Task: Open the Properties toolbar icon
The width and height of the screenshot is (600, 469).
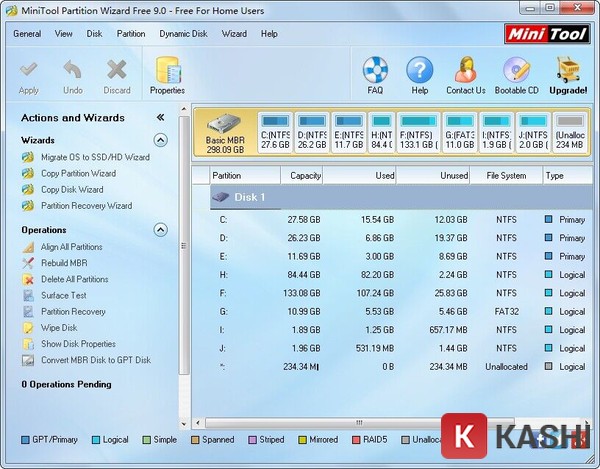Action: tap(168, 70)
